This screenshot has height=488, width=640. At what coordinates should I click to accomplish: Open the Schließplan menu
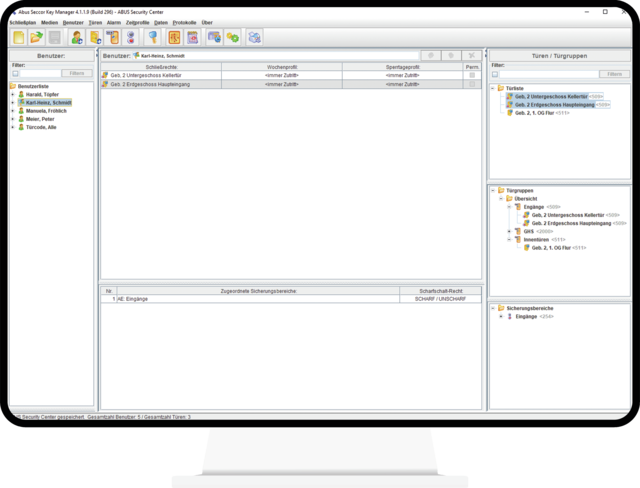coord(23,22)
